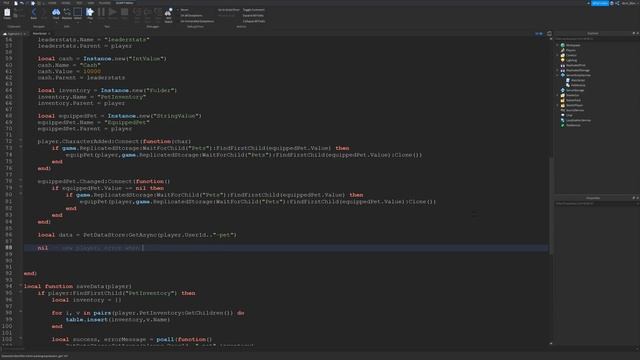Switch to the second script document tab
The image size is (640, 360).
tap(41, 33)
